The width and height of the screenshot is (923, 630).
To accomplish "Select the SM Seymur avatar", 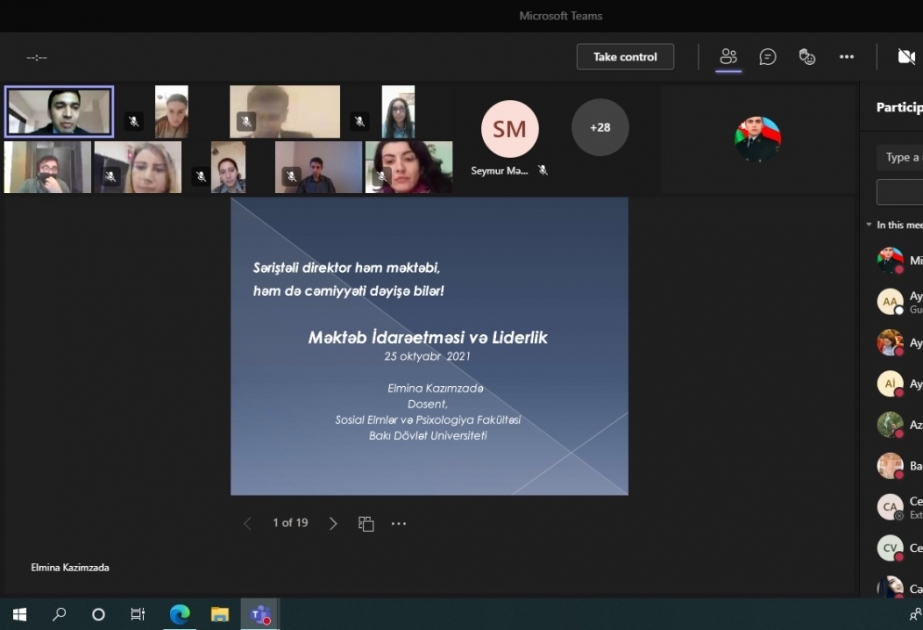I will [510, 129].
